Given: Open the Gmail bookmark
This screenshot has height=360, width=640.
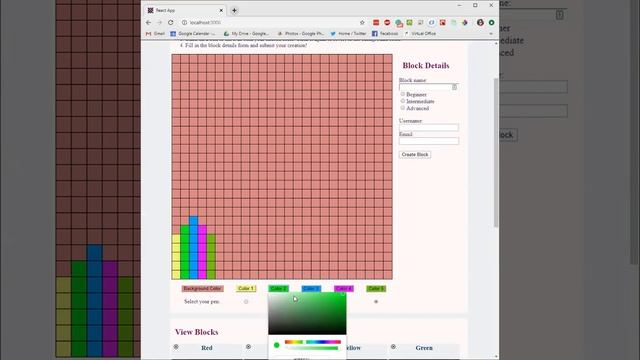Looking at the screenshot, I should (x=156, y=33).
